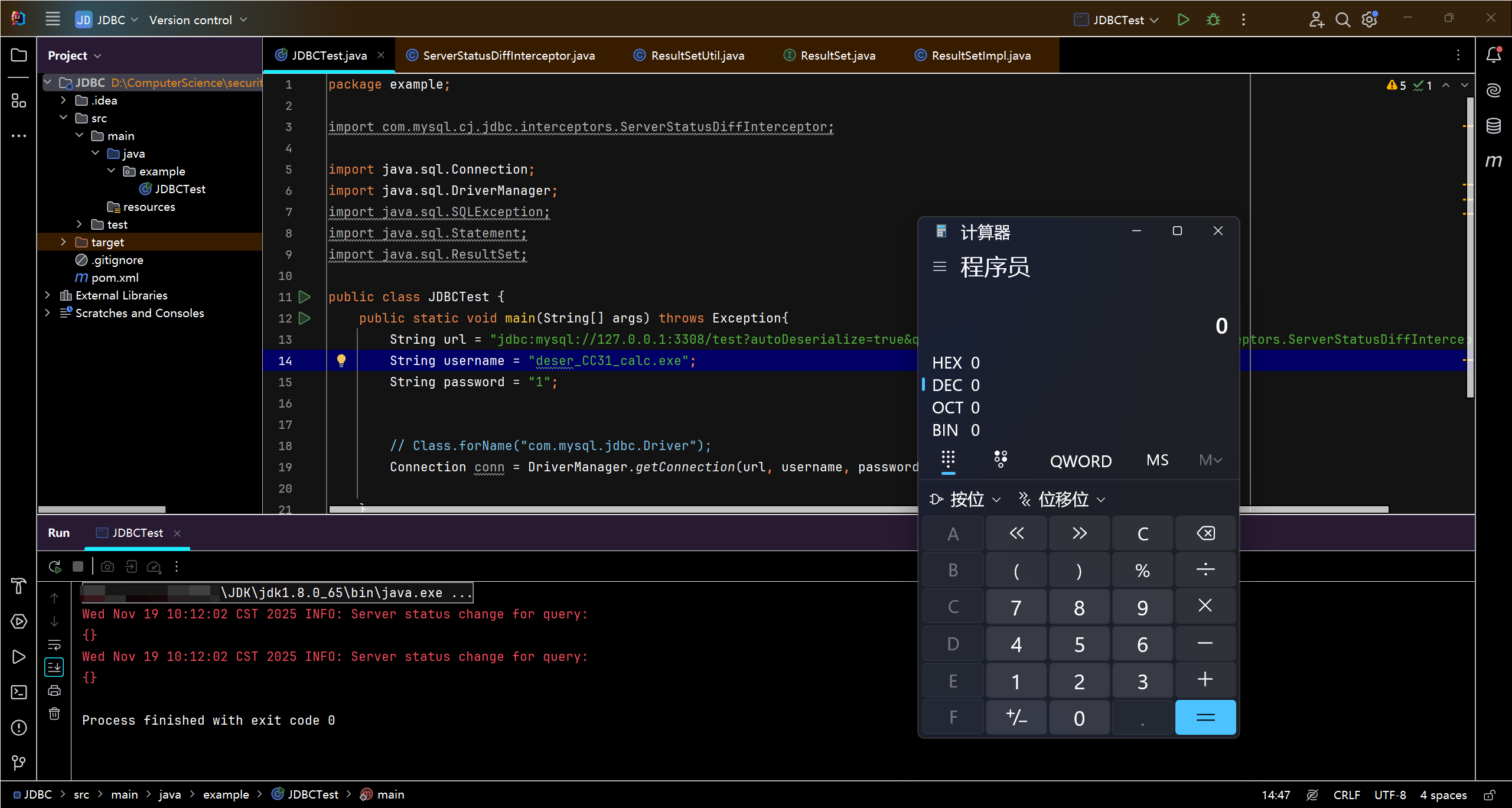
Task: Click the Debug bug icon in toolbar
Action: pyautogui.click(x=1213, y=19)
